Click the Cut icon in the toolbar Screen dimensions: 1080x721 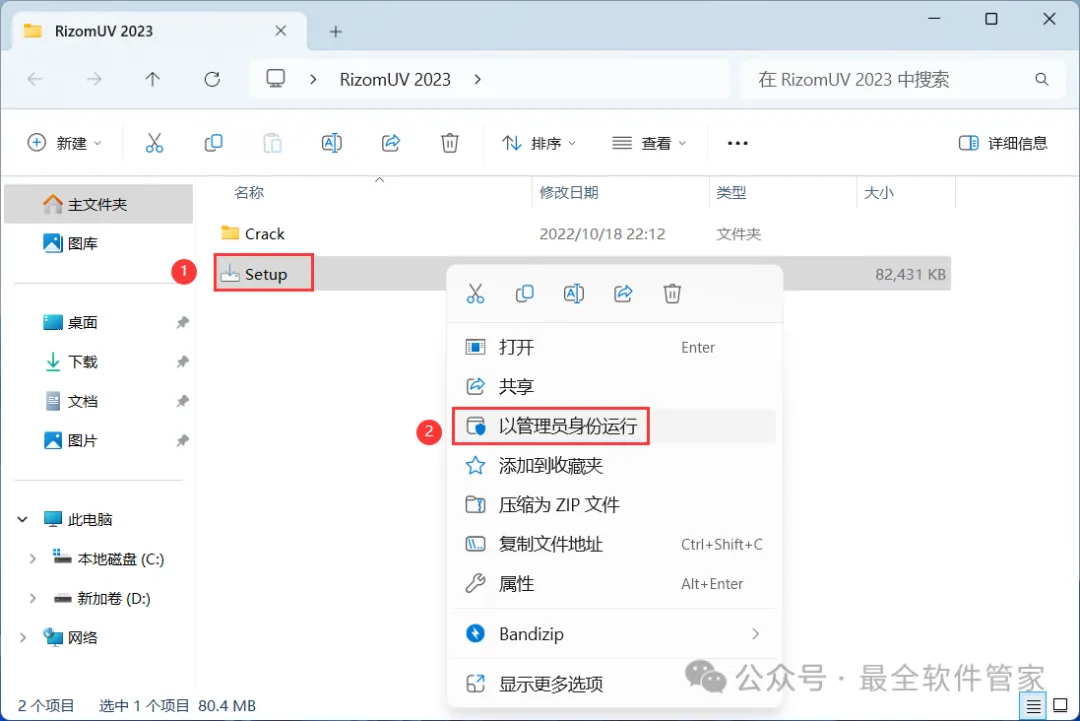point(154,143)
